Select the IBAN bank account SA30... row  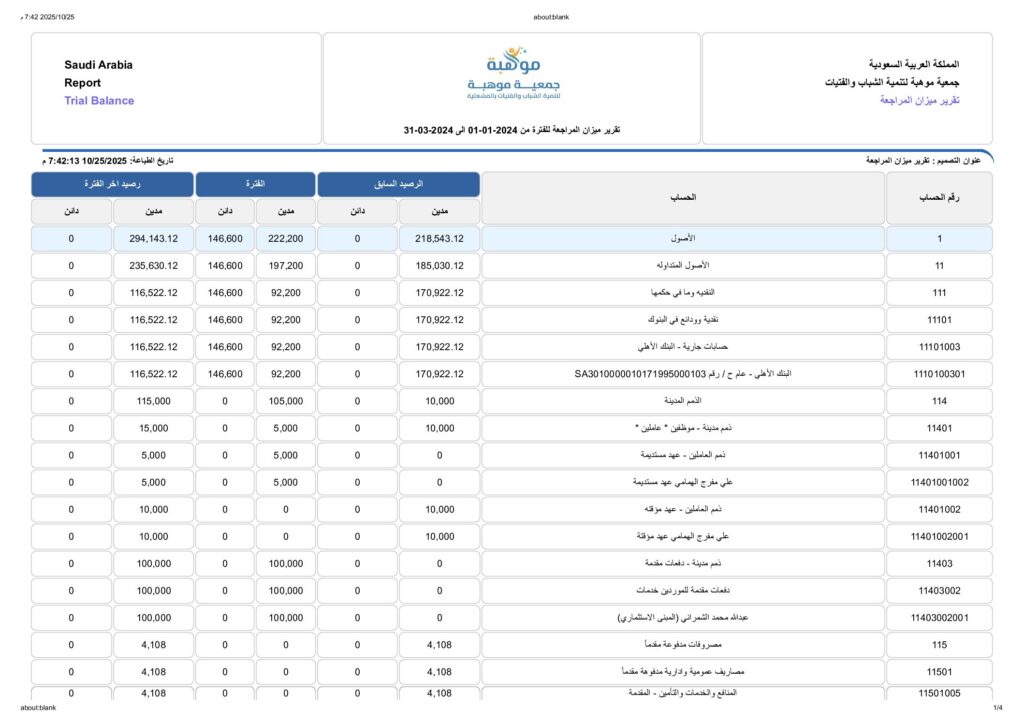[682, 374]
